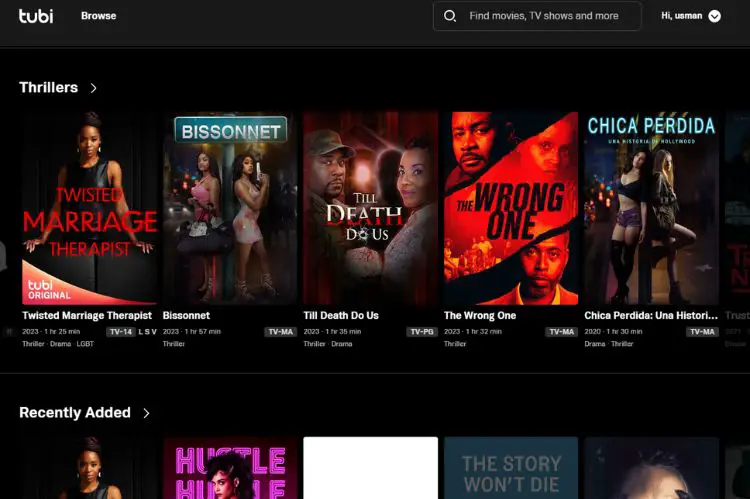Click the Tubi Original badge on the poster

(x=49, y=289)
